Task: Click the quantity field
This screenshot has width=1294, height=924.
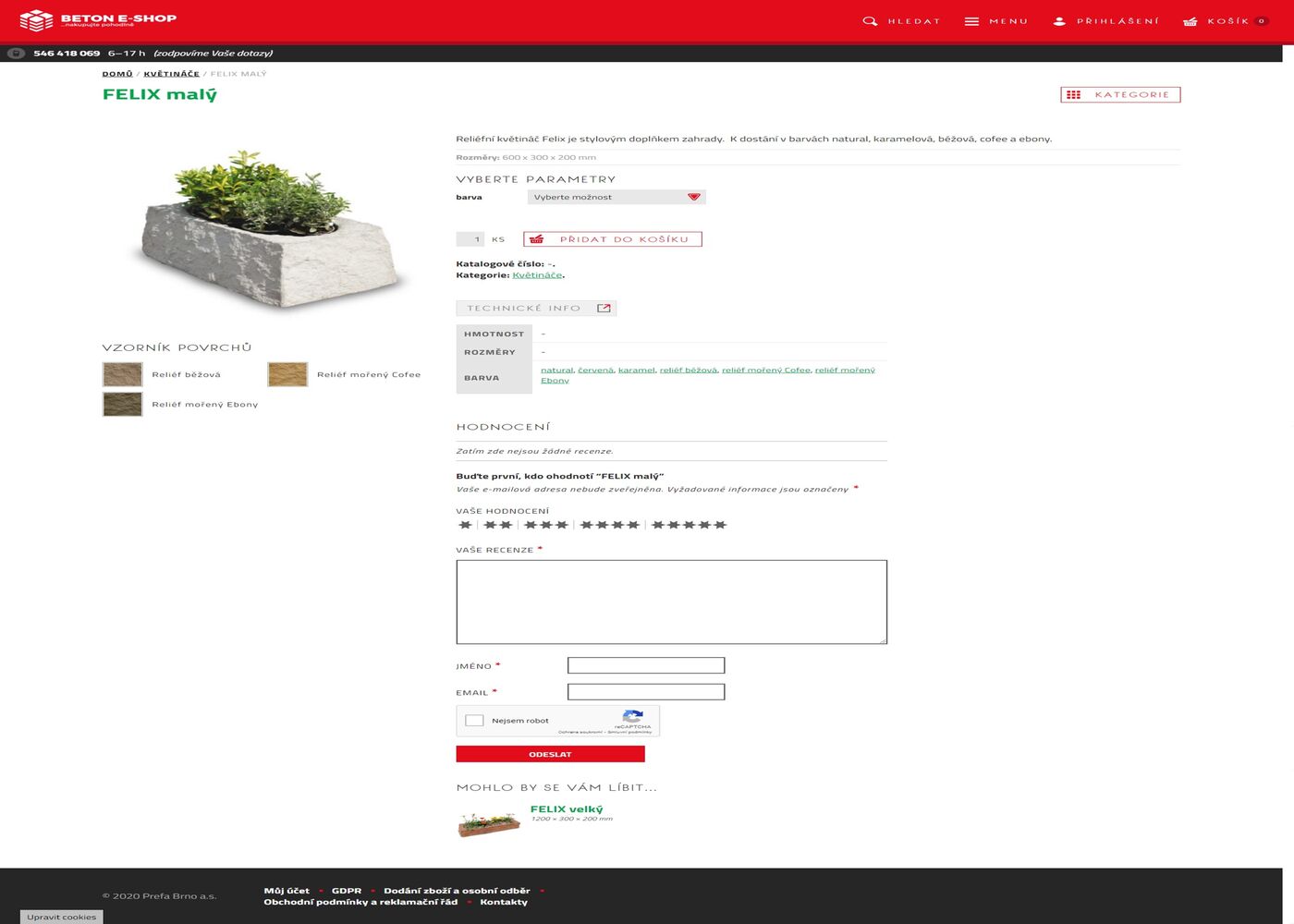Action: click(x=470, y=239)
